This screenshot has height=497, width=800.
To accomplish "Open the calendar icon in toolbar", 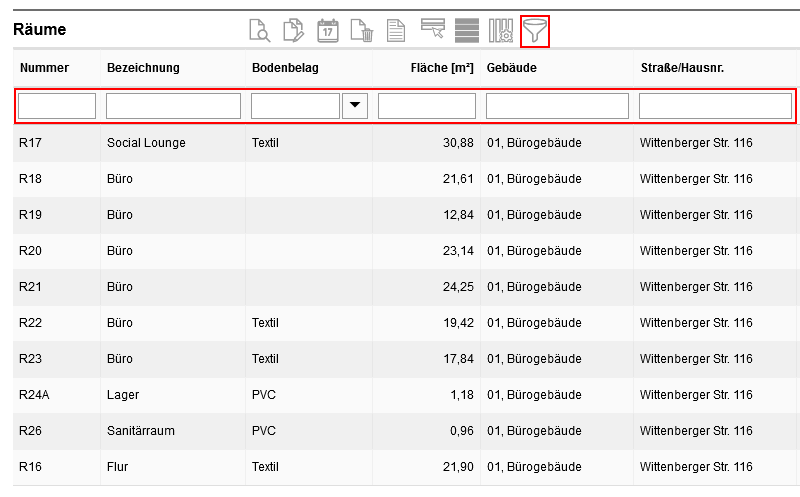I will pyautogui.click(x=328, y=32).
